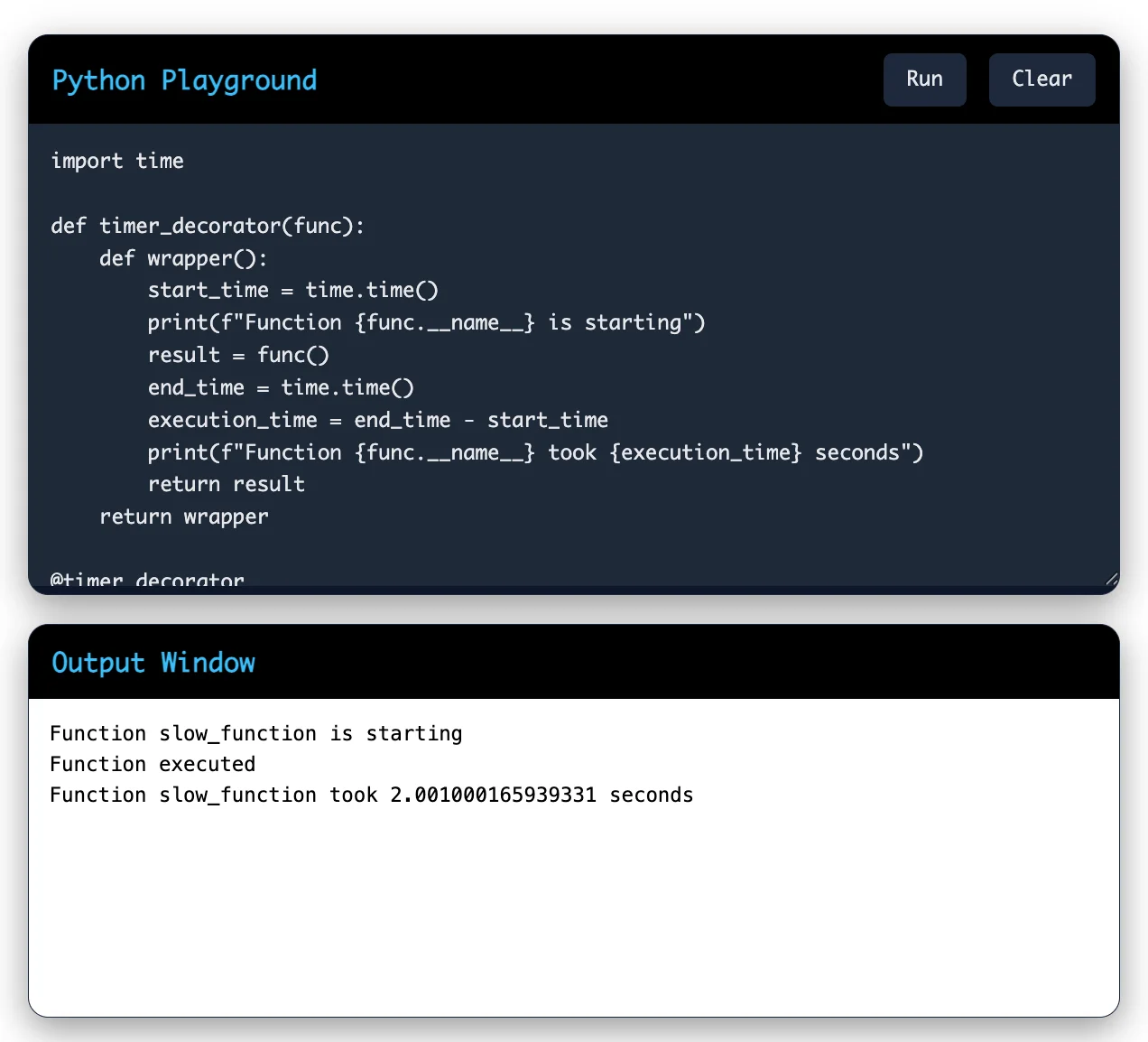Click the print line with 'took {execution_time} seconds'
Screen dimensions: 1148x1042
coord(535,452)
